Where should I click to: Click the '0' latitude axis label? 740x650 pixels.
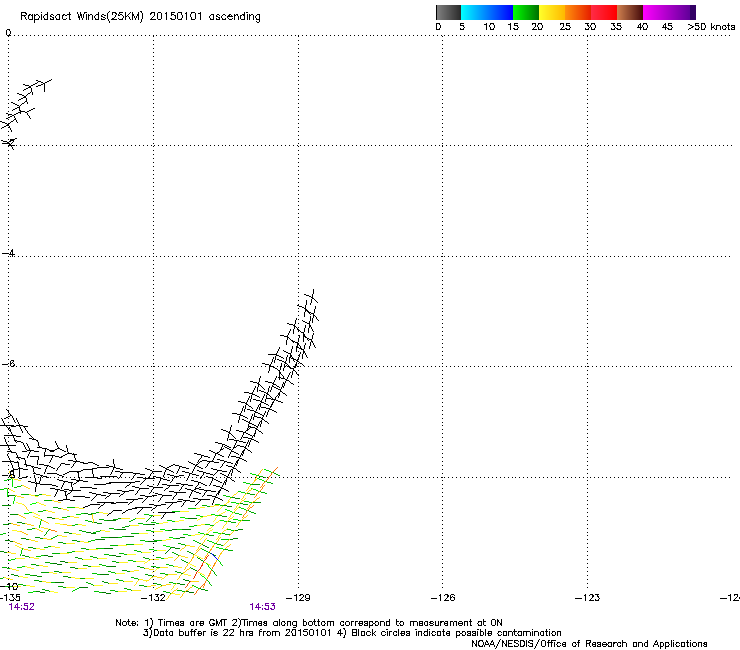8,33
